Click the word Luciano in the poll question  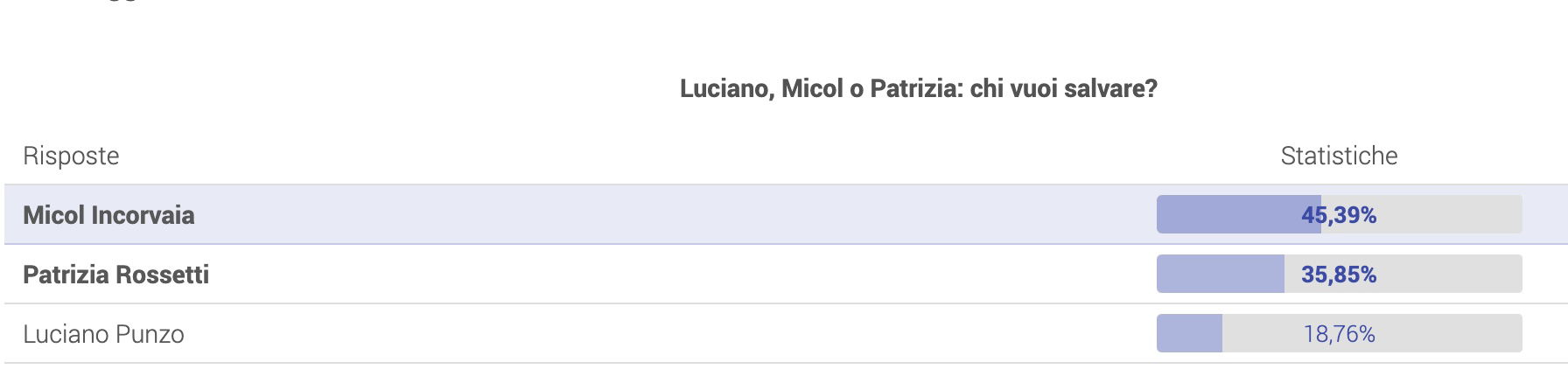coord(724,88)
